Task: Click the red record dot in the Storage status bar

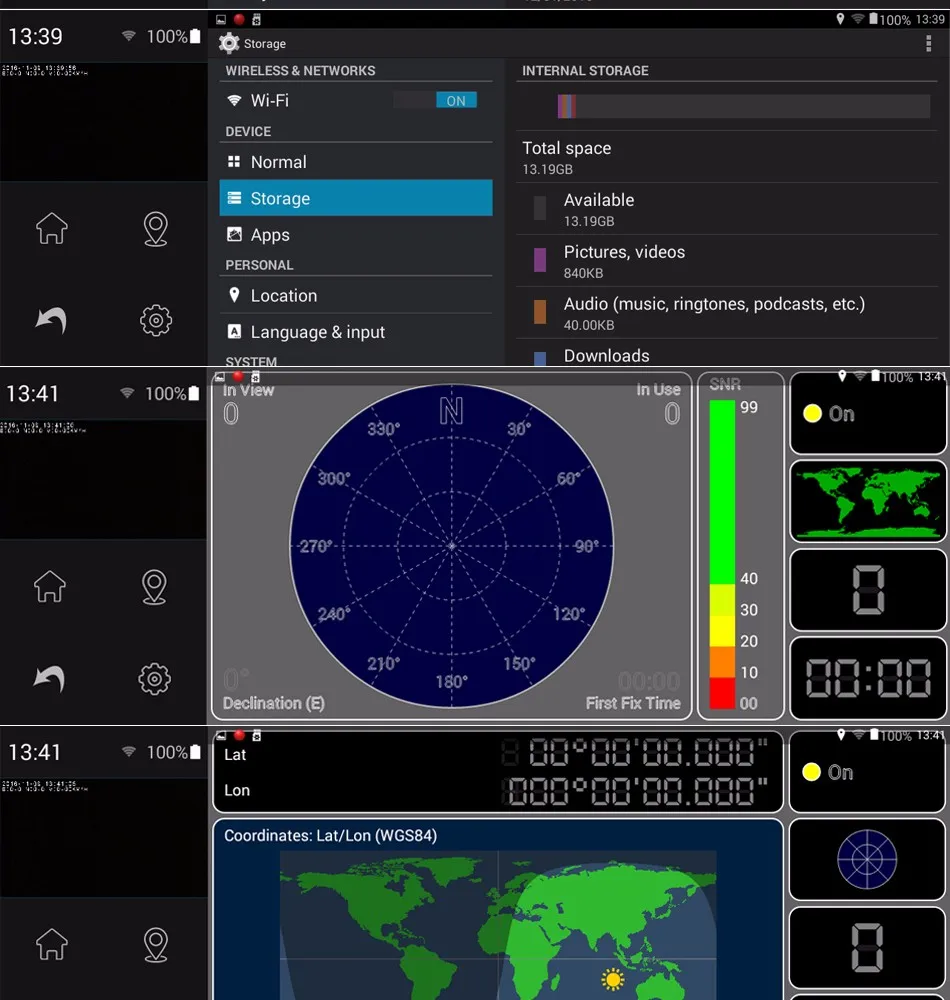Action: (x=239, y=19)
